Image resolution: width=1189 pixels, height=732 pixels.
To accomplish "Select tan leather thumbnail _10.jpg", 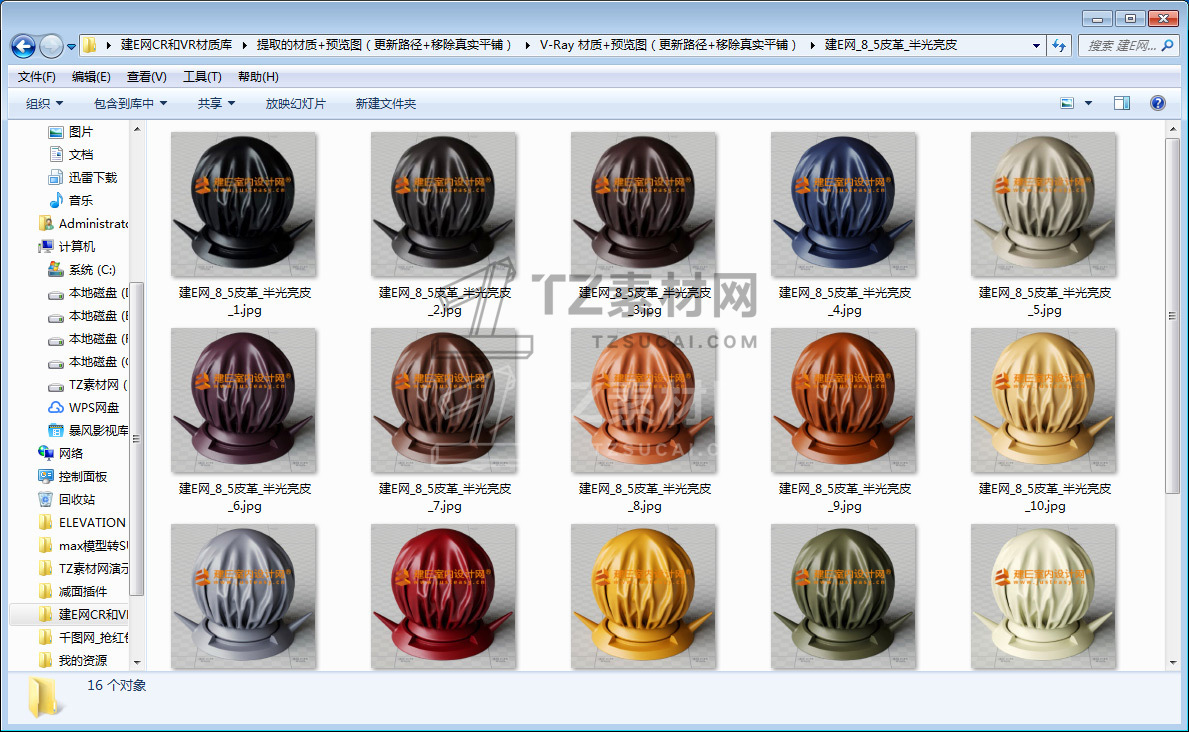I will (1043, 401).
